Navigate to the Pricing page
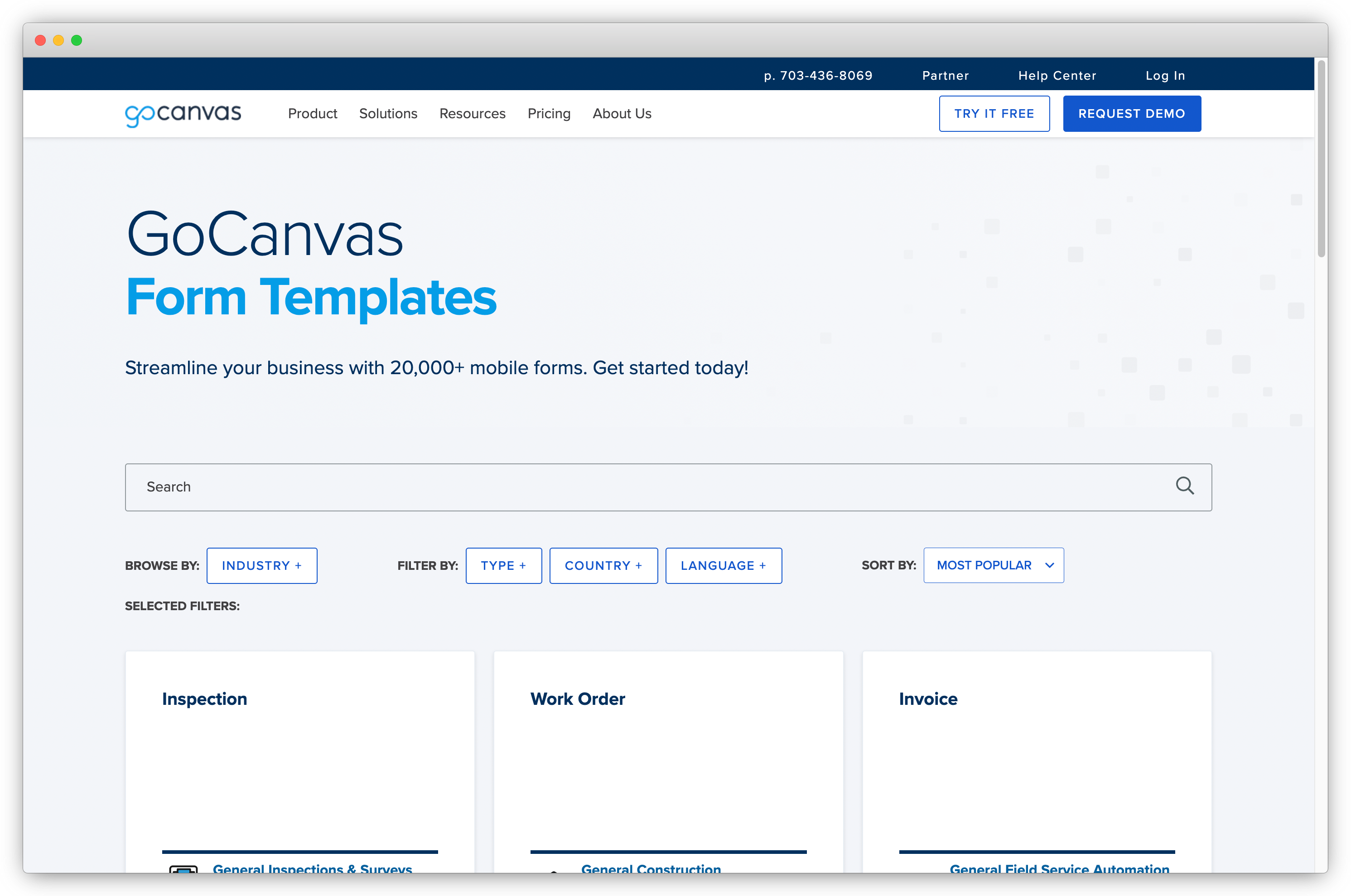This screenshot has width=1351, height=896. 549,114
